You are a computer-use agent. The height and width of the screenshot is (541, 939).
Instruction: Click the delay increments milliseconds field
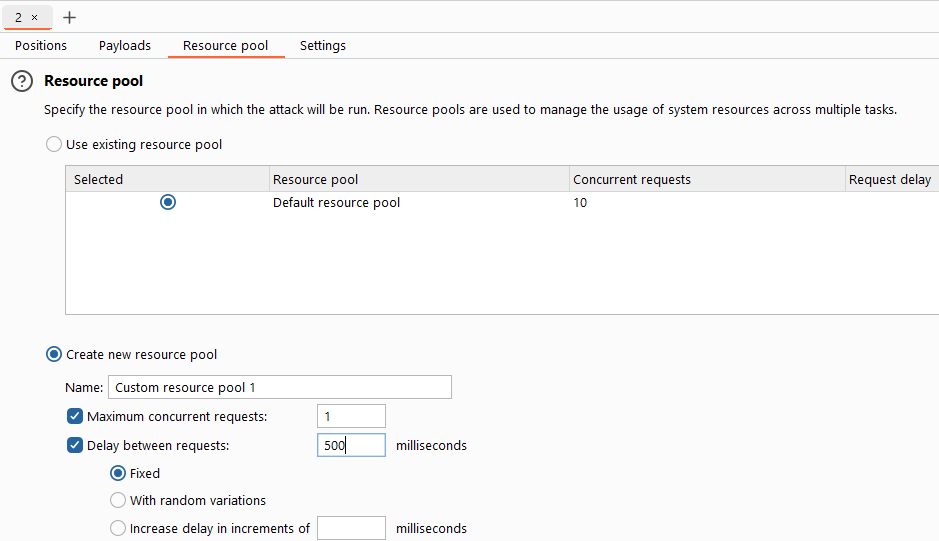tap(352, 528)
